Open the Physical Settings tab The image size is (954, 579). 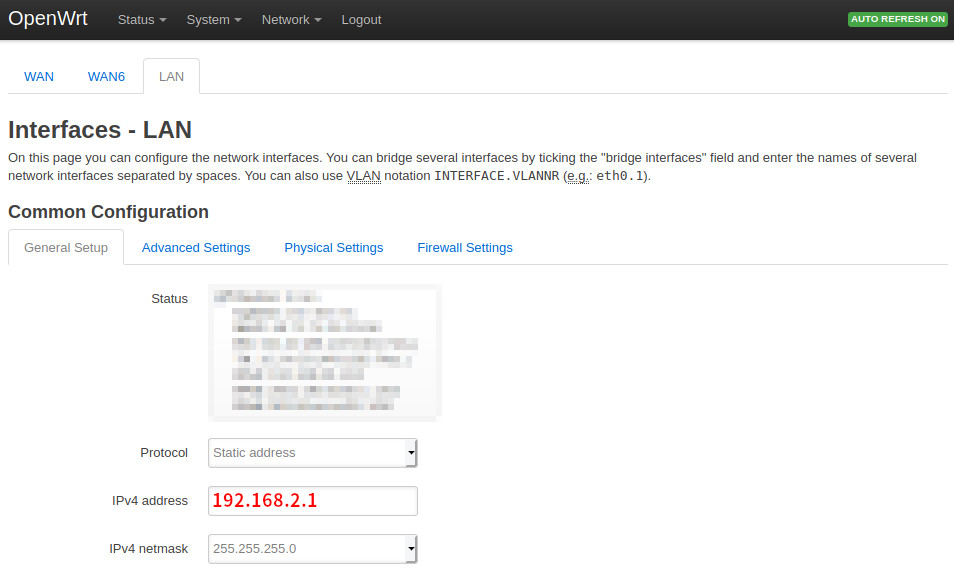[334, 248]
